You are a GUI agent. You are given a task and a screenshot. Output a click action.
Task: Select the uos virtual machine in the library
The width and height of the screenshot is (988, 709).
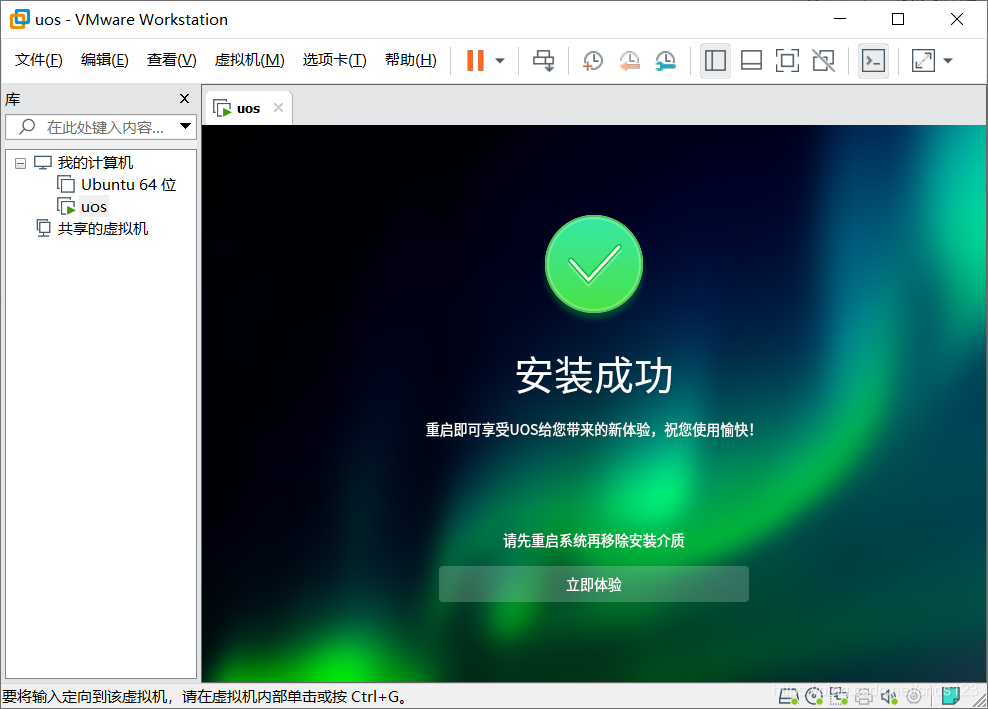pos(94,207)
